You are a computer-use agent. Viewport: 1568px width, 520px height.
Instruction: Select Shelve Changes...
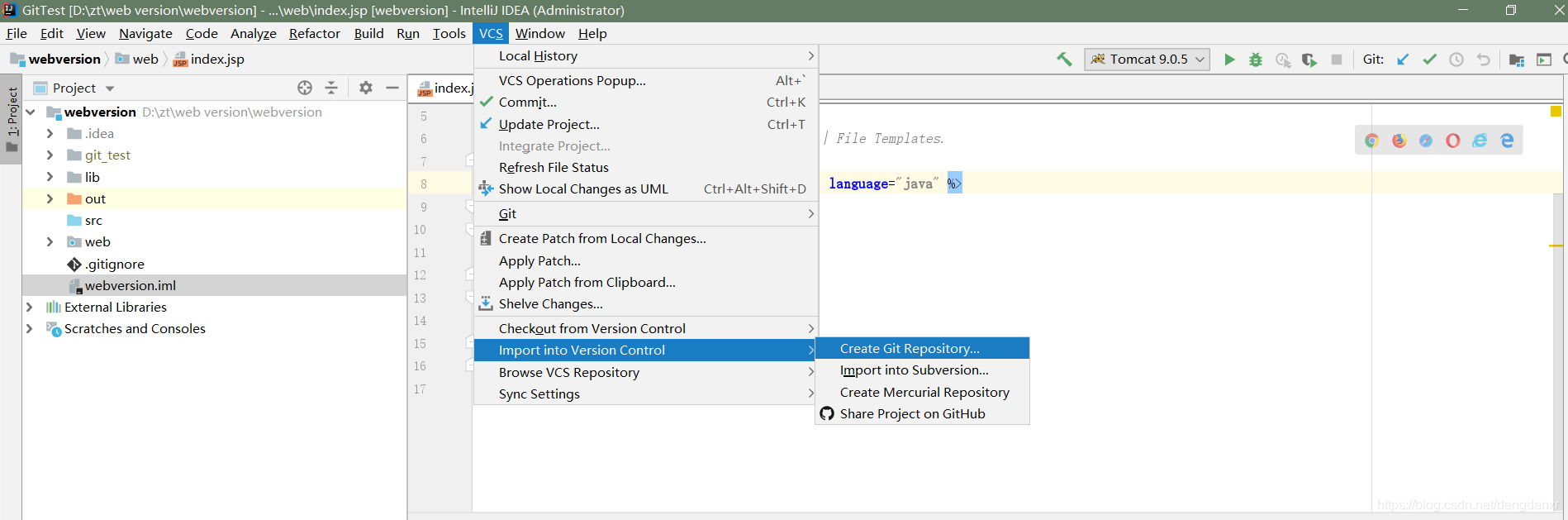click(x=646, y=303)
